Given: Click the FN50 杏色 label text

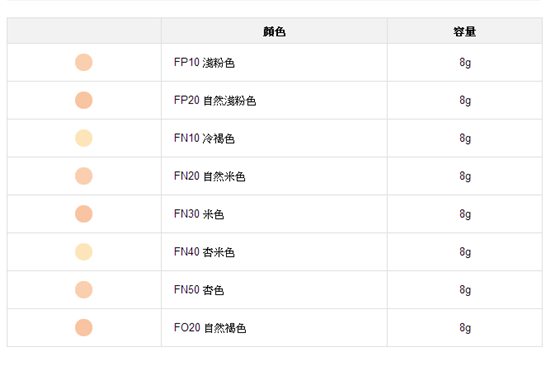Looking at the screenshot, I should [199, 290].
